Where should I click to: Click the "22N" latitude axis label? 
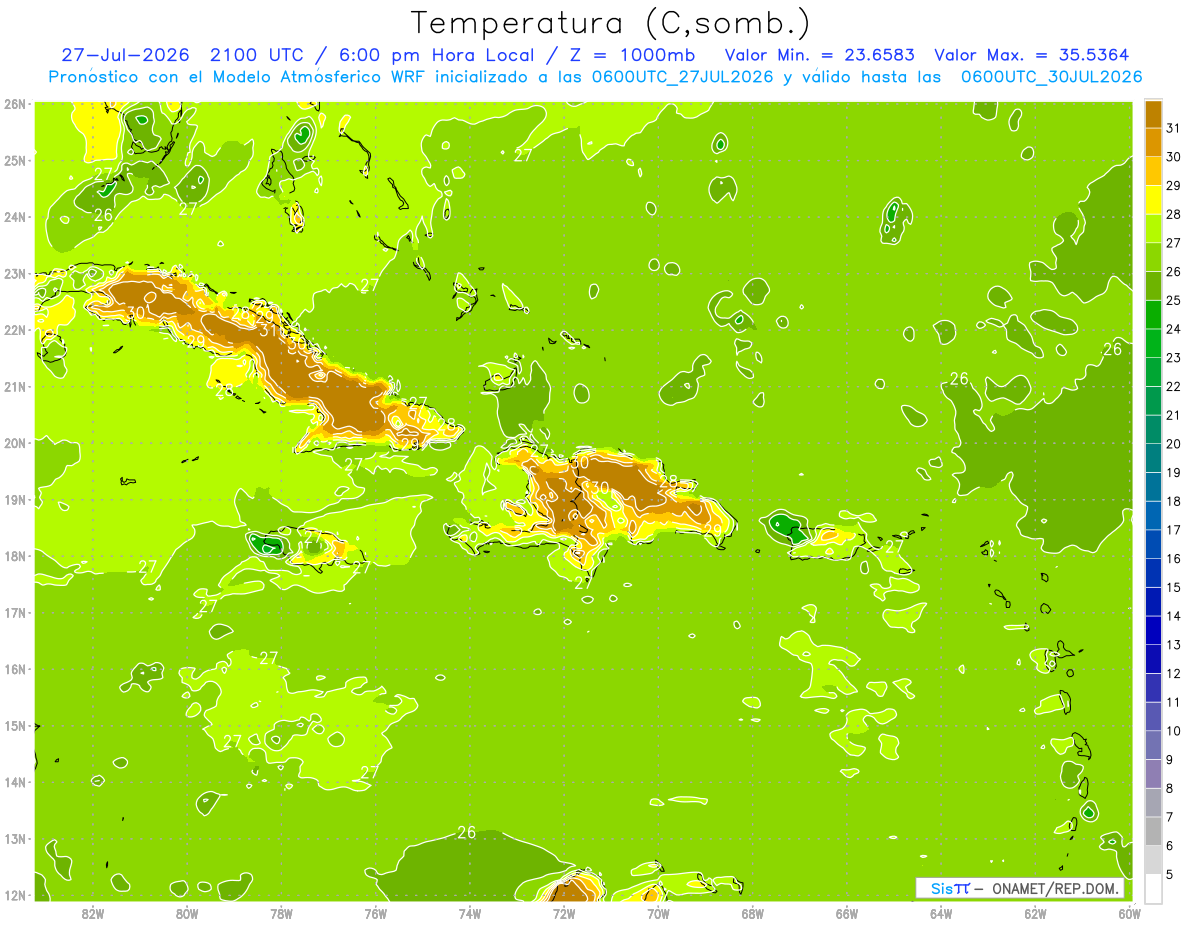click(15, 330)
